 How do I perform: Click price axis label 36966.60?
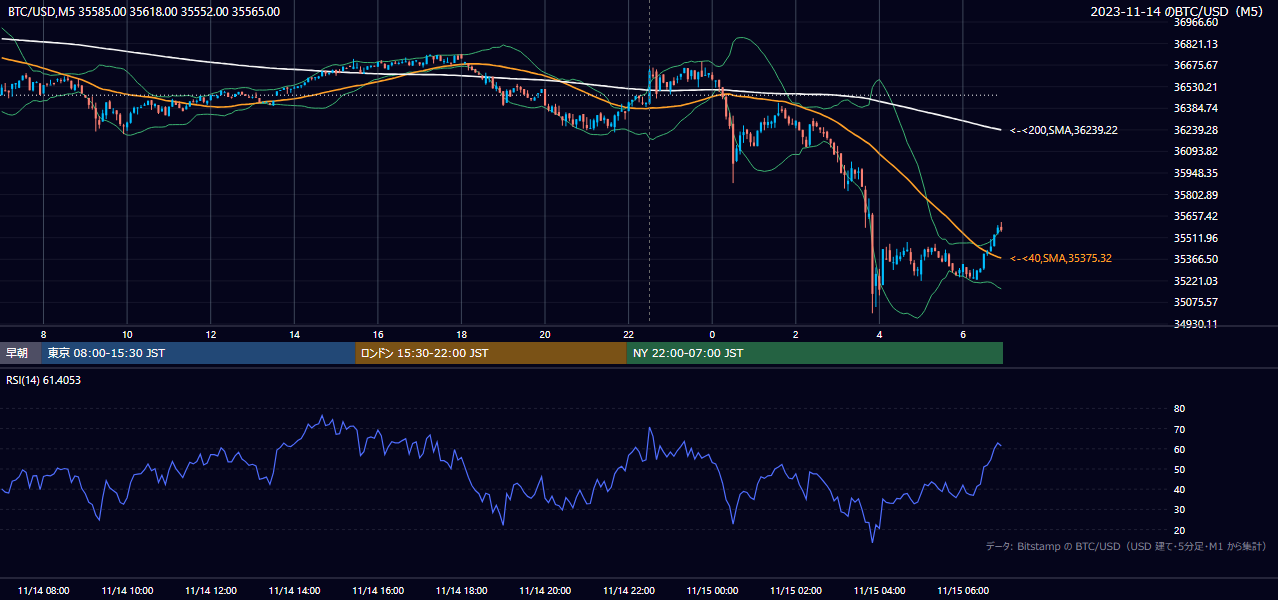(1195, 22)
